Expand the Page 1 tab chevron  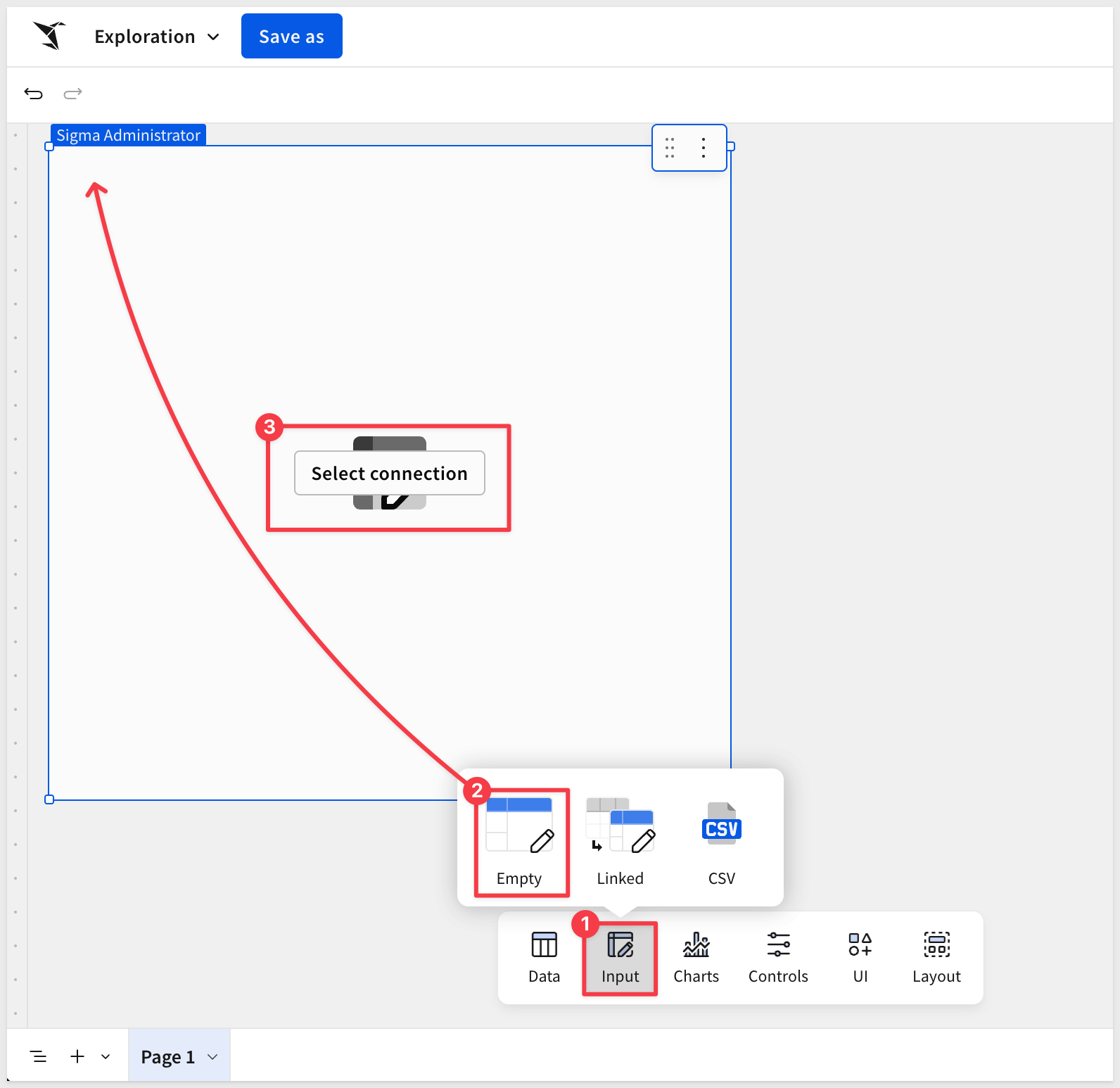point(213,1057)
